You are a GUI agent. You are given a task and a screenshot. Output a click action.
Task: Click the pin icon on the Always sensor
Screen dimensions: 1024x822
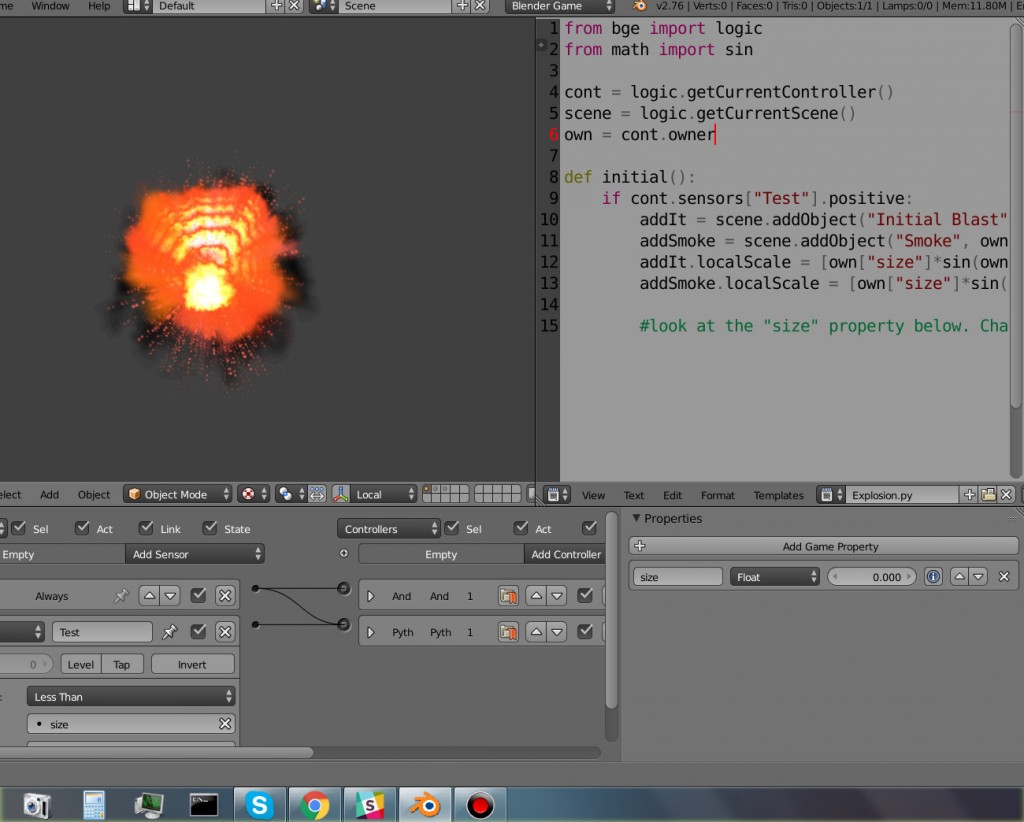pyautogui.click(x=121, y=595)
